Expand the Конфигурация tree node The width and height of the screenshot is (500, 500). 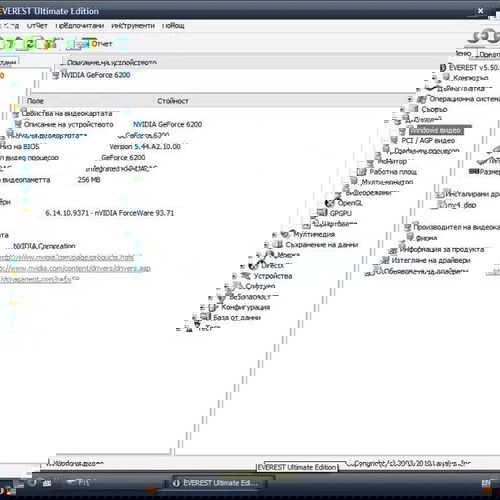tap(202, 307)
